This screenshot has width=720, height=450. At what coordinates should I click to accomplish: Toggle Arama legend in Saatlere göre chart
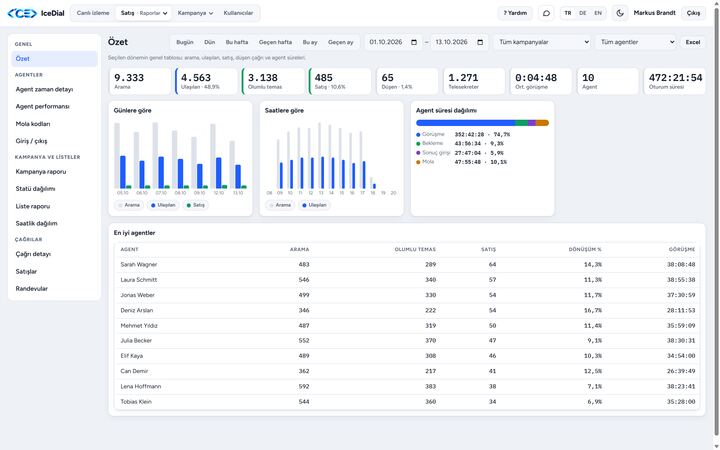[x=280, y=205]
